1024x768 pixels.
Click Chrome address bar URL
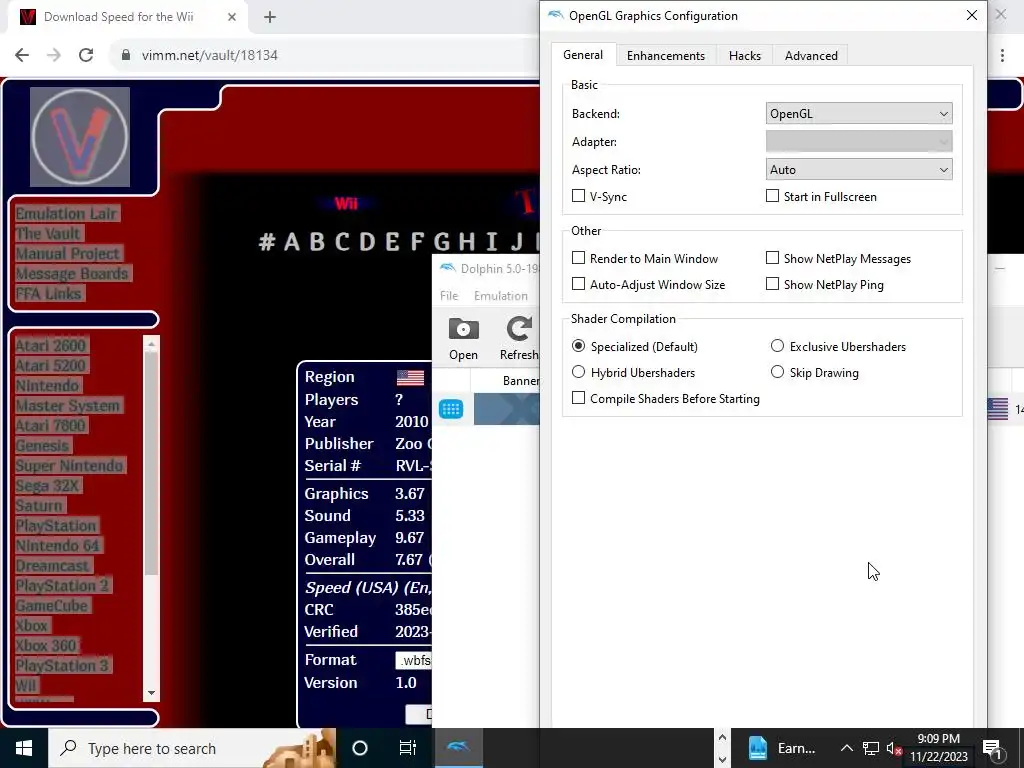210,55
